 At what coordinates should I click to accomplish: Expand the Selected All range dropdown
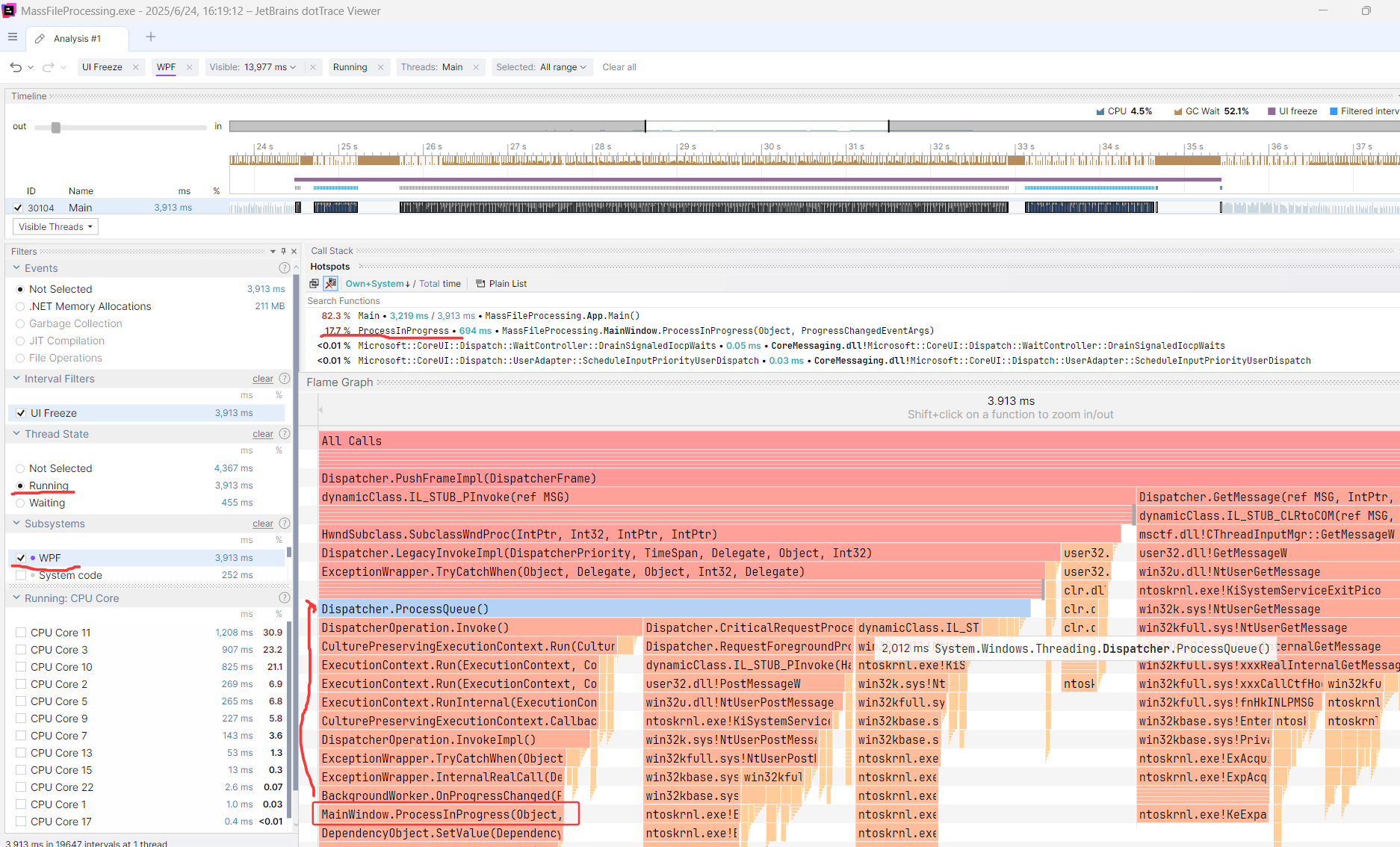pos(542,67)
